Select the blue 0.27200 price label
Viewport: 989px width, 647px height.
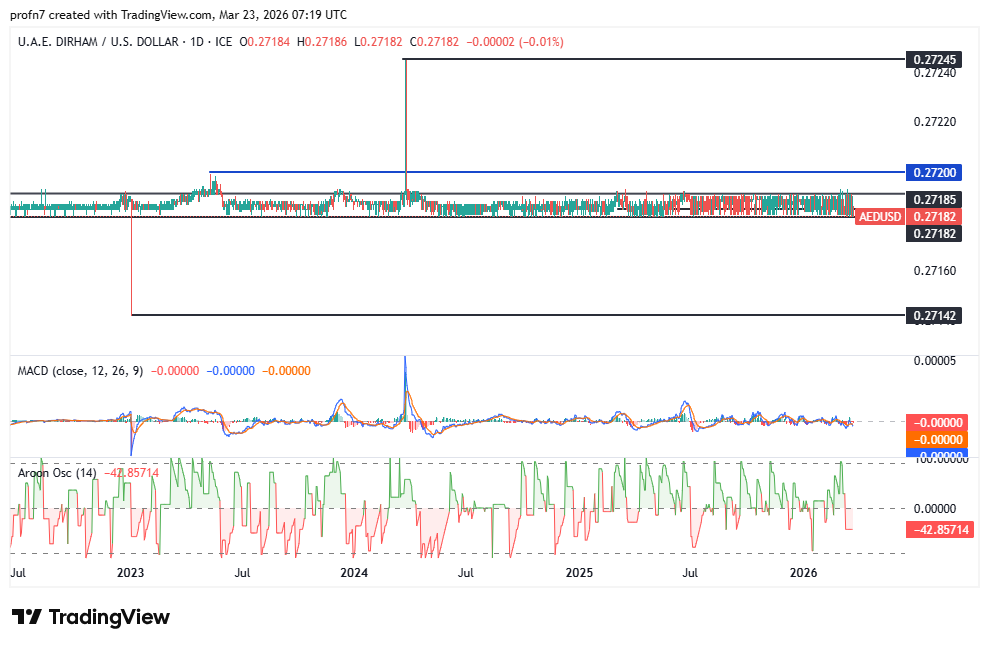[x=935, y=172]
